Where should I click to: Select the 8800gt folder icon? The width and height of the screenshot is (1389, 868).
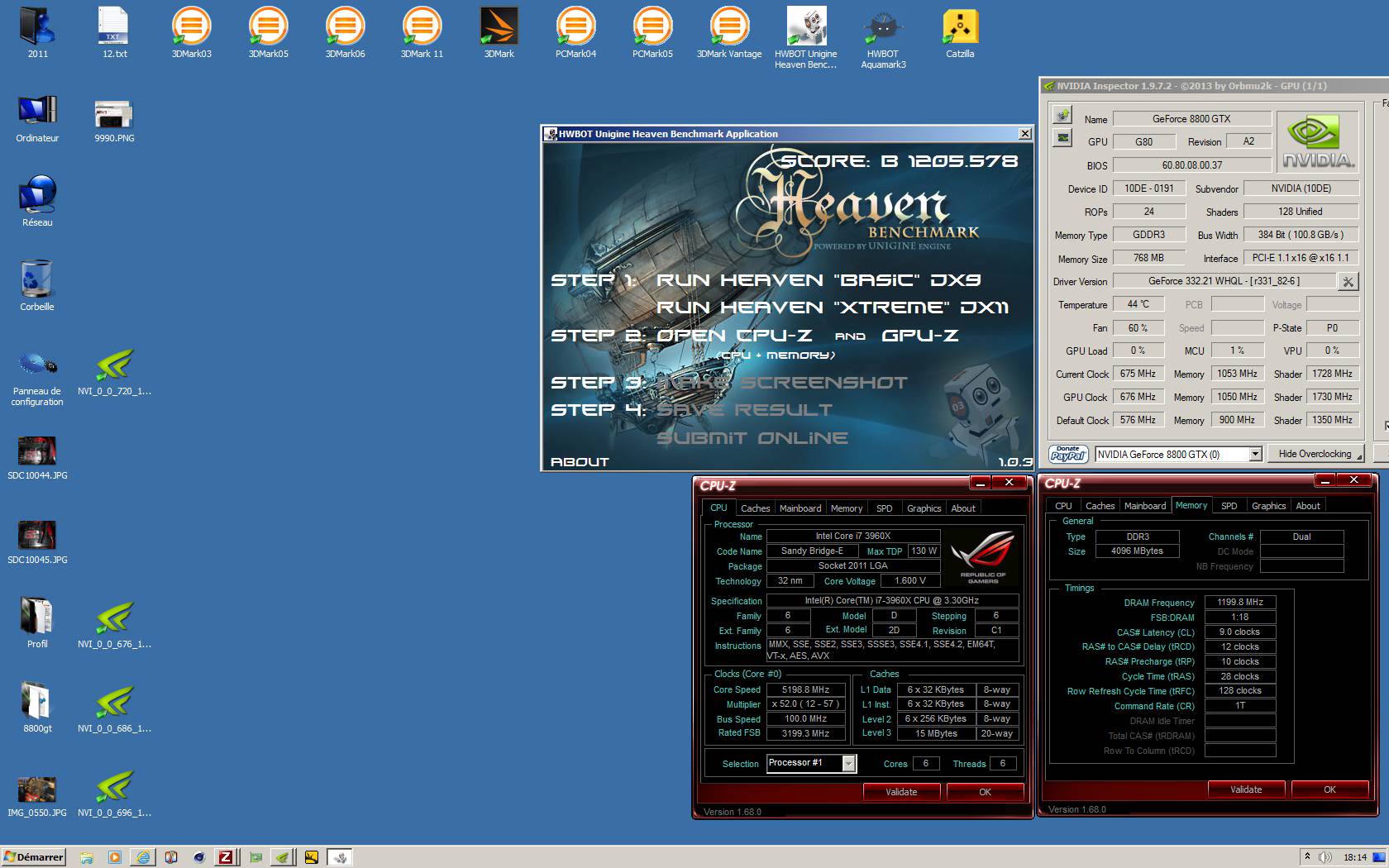[37, 708]
